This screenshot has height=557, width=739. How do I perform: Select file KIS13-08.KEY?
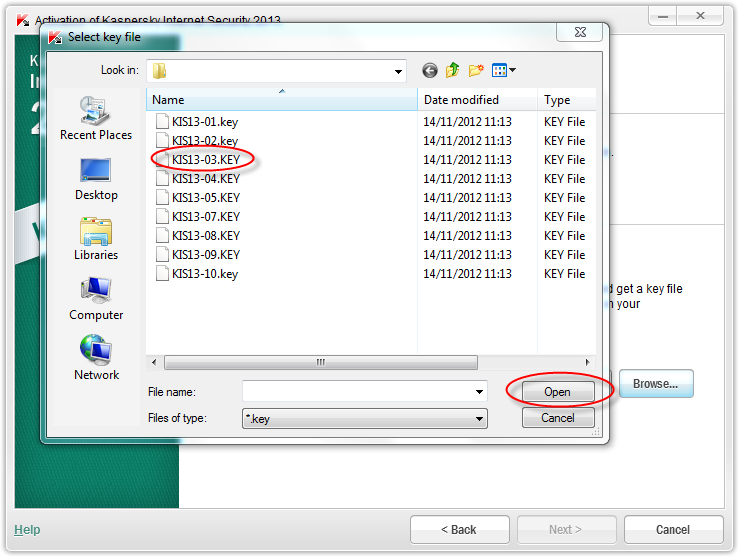point(206,236)
